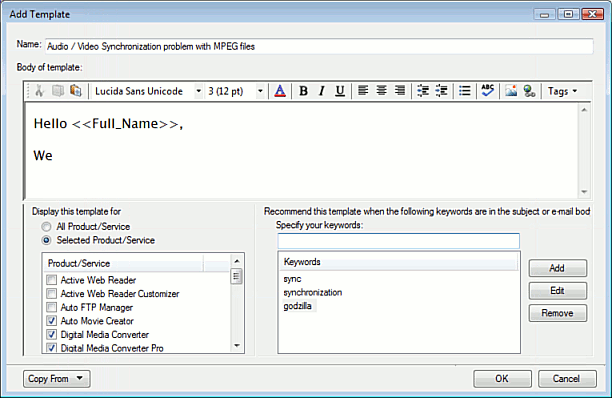
Task: Align text to the left
Action: tap(363, 91)
